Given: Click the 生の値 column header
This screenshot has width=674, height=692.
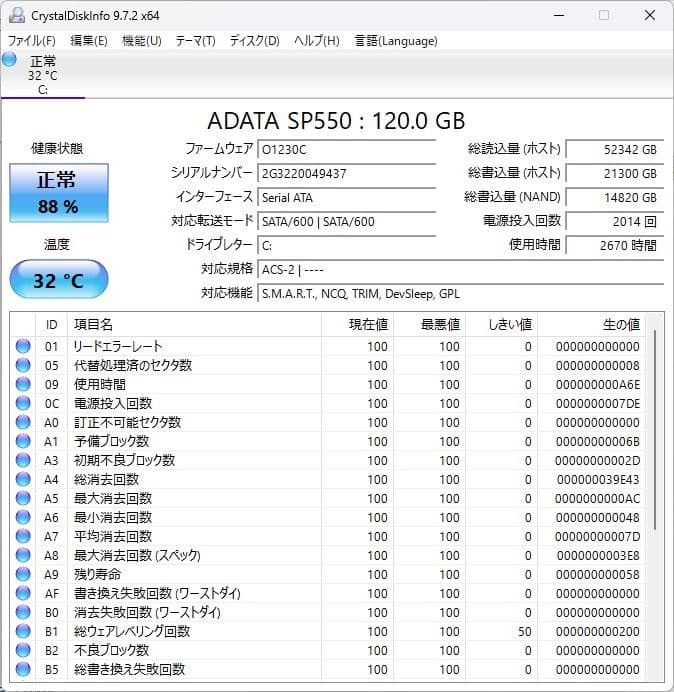Looking at the screenshot, I should point(591,325).
